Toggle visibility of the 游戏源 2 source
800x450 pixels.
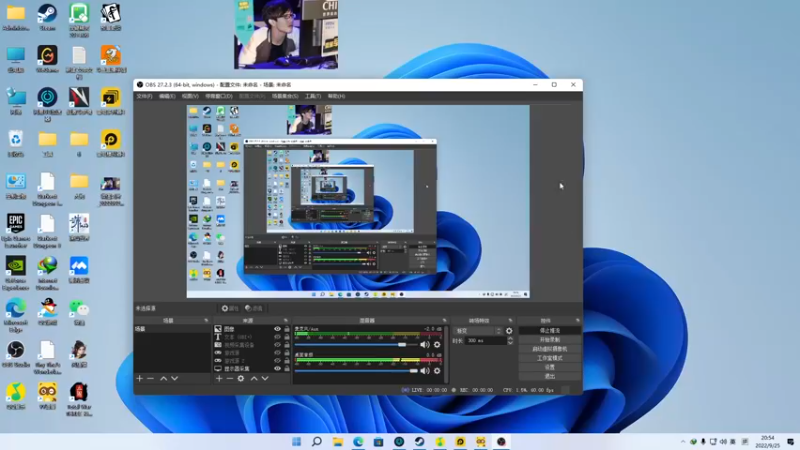(277, 361)
